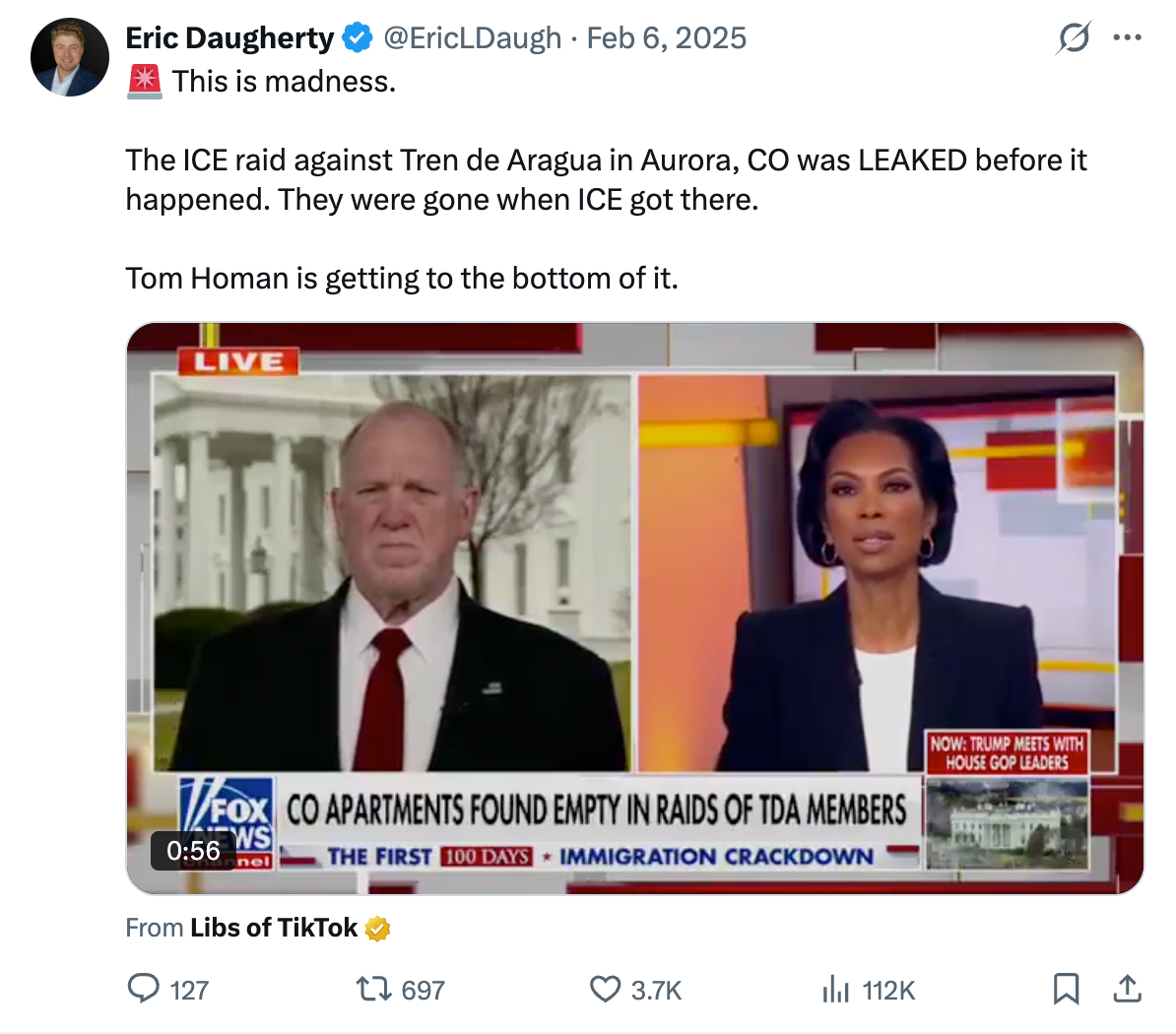1176x1034 pixels.
Task: Play the Fox News video clip
Action: point(635,609)
